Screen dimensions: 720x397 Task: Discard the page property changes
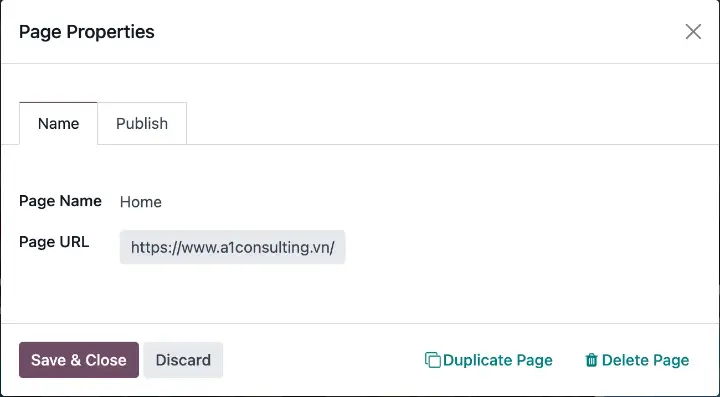click(x=183, y=360)
